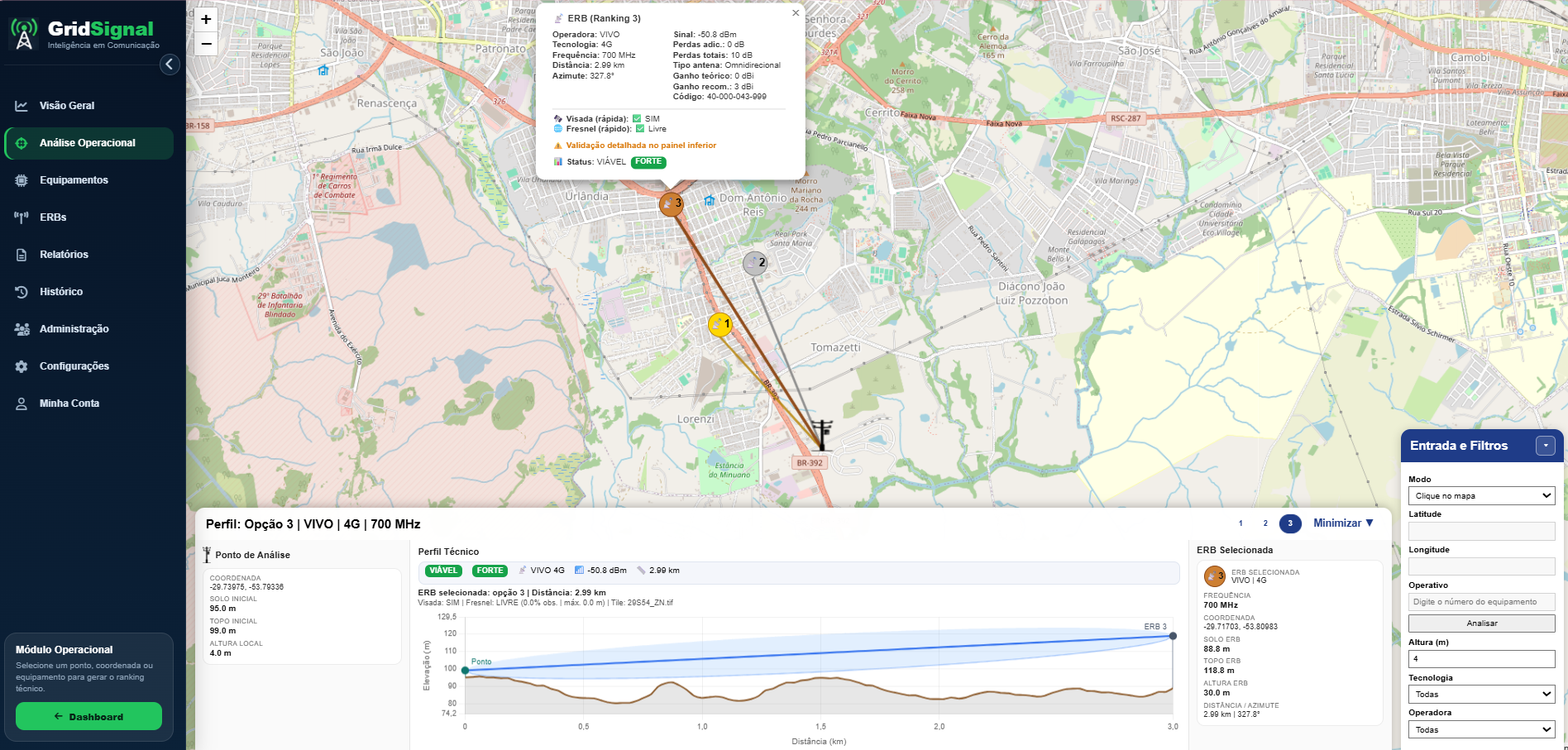Click the VIÁVEL badge in Perfil Técnico
The width and height of the screenshot is (1568, 750).
[443, 571]
